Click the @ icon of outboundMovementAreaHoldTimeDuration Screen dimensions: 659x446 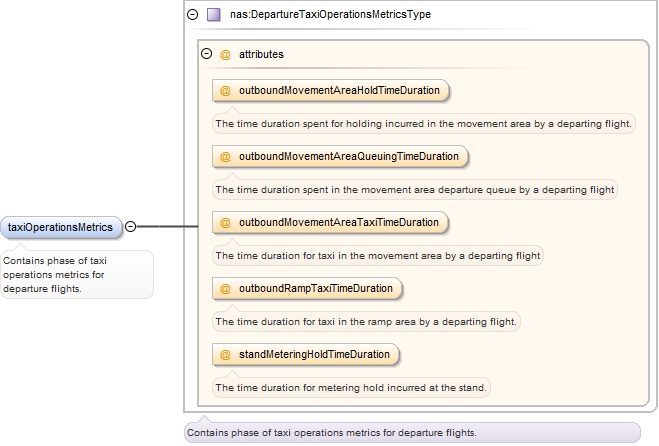coord(225,91)
